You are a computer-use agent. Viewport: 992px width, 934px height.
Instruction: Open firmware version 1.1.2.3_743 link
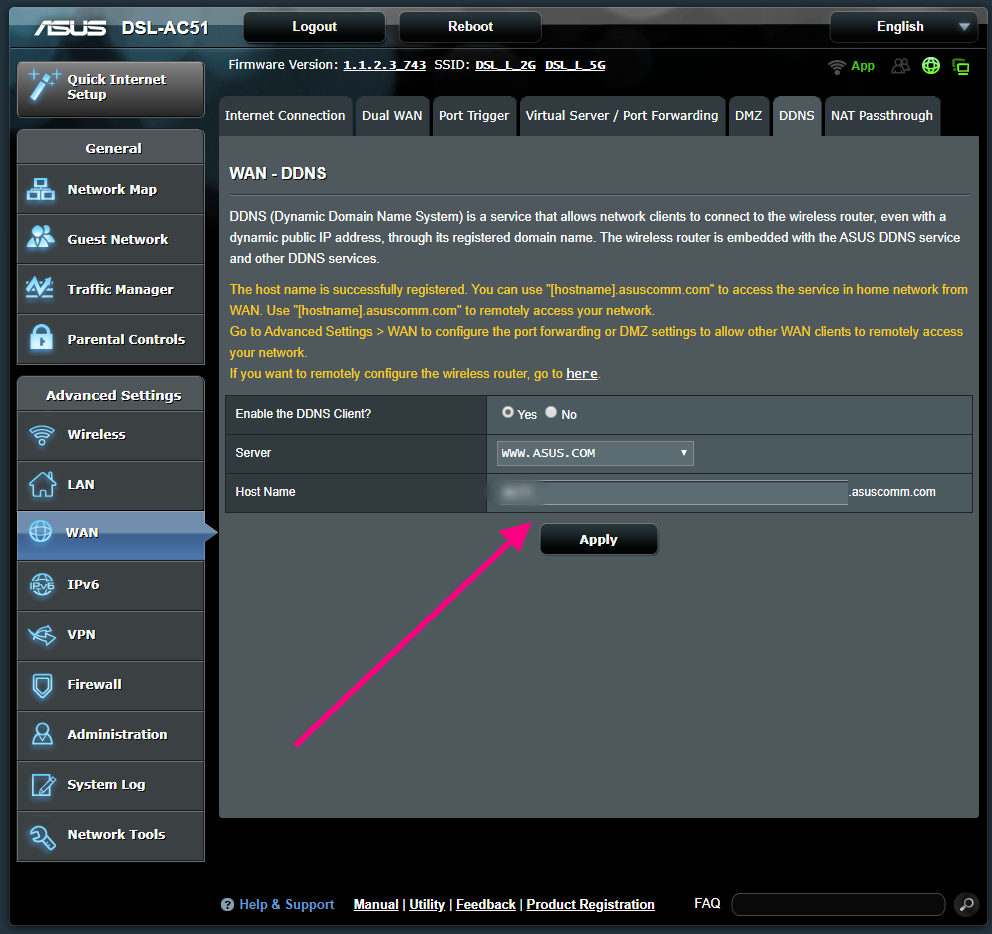(x=385, y=65)
